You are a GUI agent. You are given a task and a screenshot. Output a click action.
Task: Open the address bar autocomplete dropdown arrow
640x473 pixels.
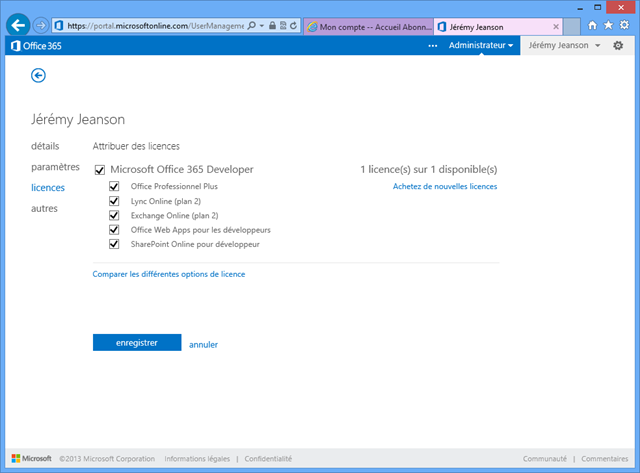coord(262,26)
